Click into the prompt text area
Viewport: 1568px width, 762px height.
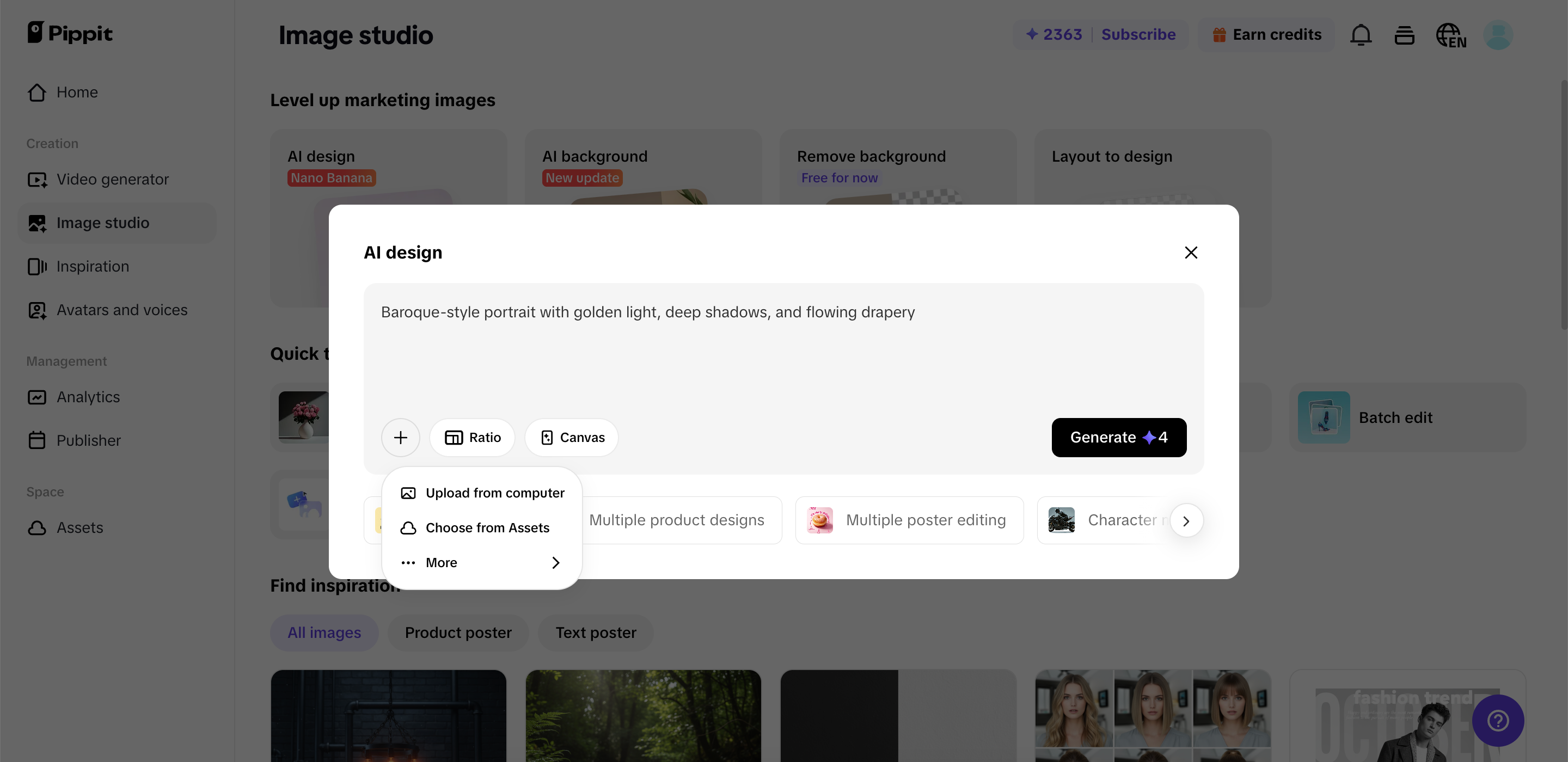click(783, 353)
